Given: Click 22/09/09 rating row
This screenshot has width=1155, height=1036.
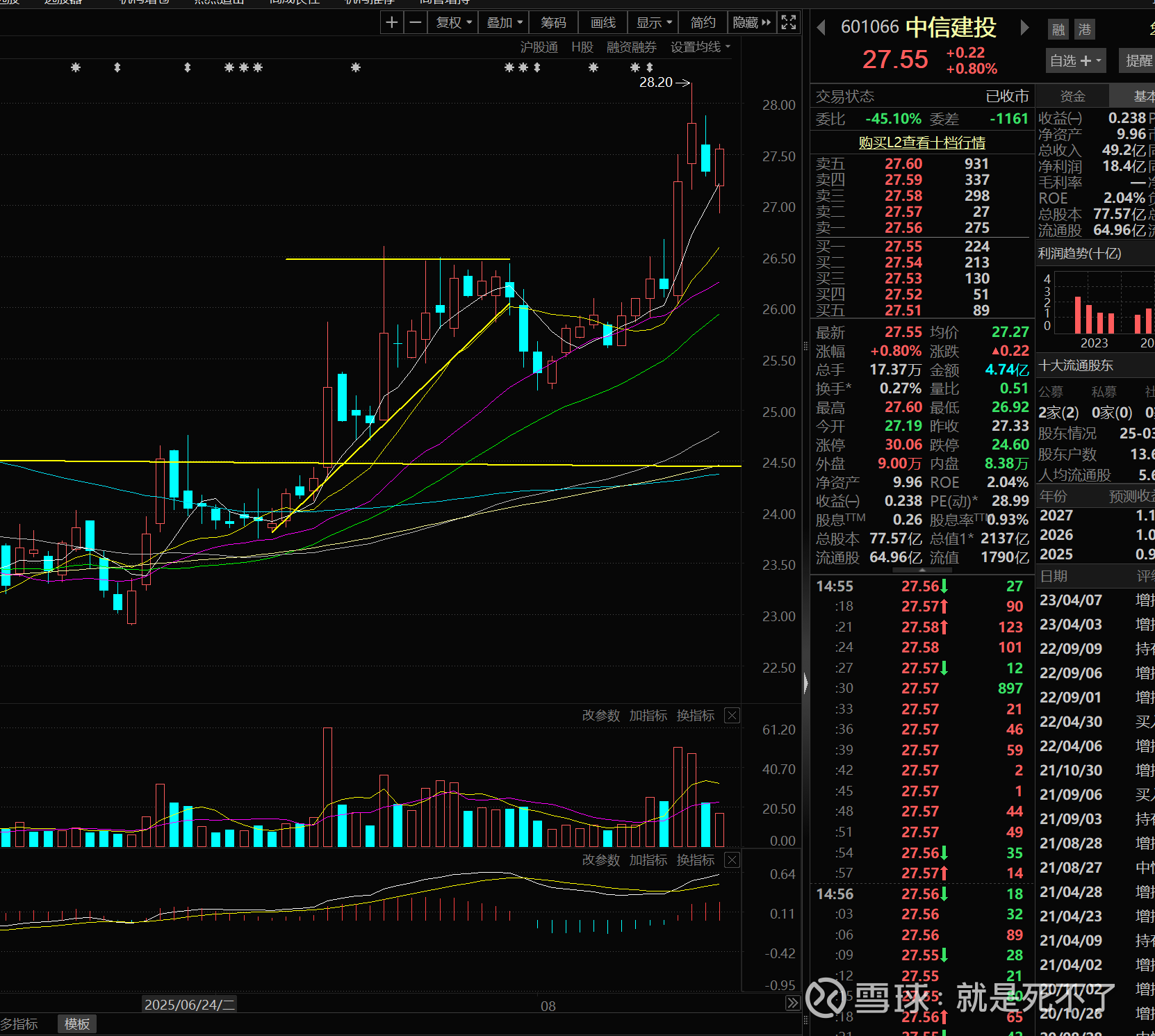Looking at the screenshot, I should 1097,649.
